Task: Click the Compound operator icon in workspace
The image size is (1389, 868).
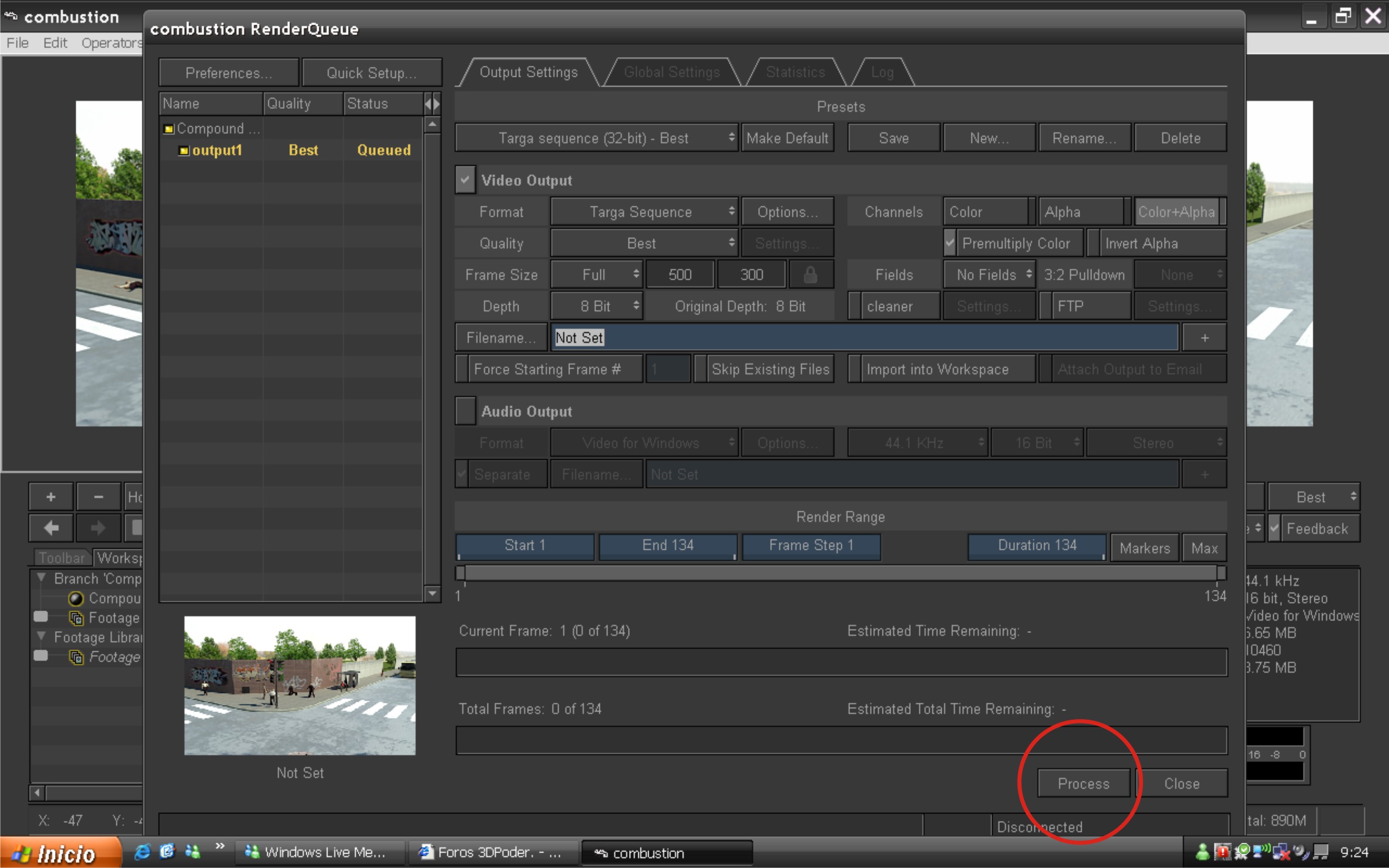Action: (75, 599)
